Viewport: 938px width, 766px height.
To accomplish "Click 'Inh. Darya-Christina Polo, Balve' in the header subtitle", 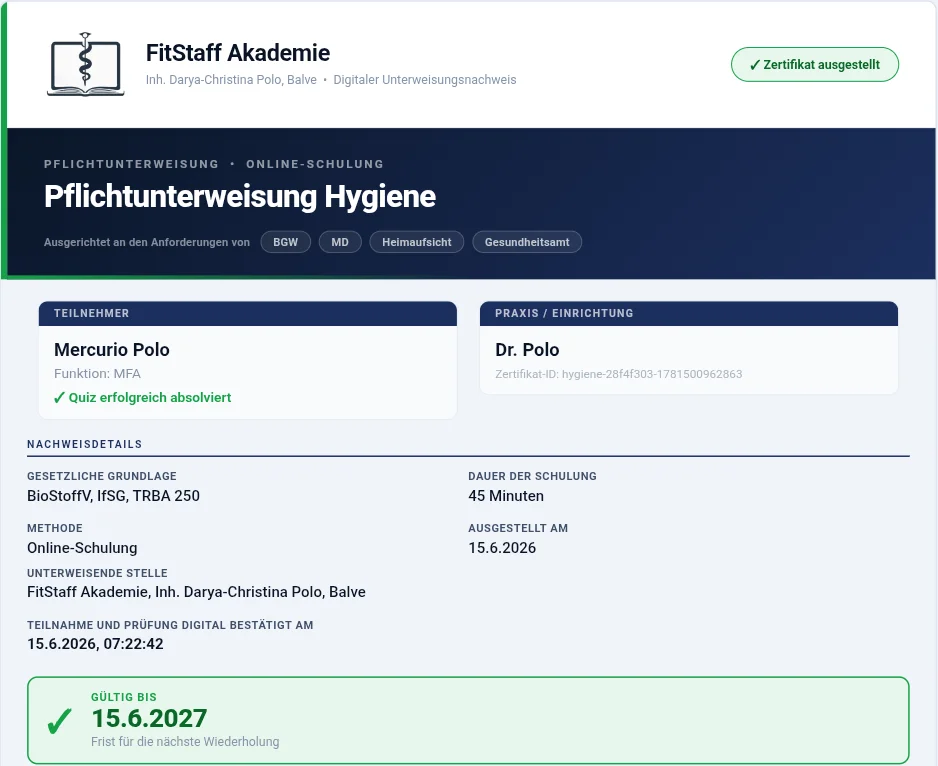I will [231, 80].
